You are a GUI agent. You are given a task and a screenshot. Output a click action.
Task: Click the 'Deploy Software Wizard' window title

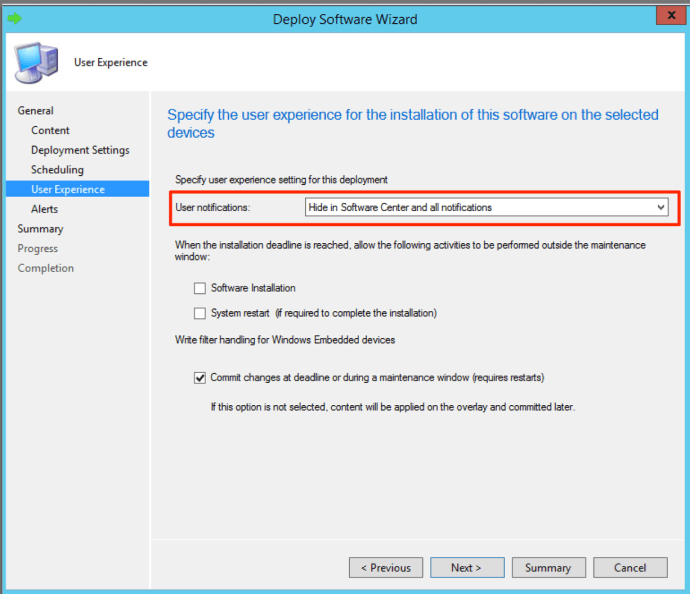(345, 19)
